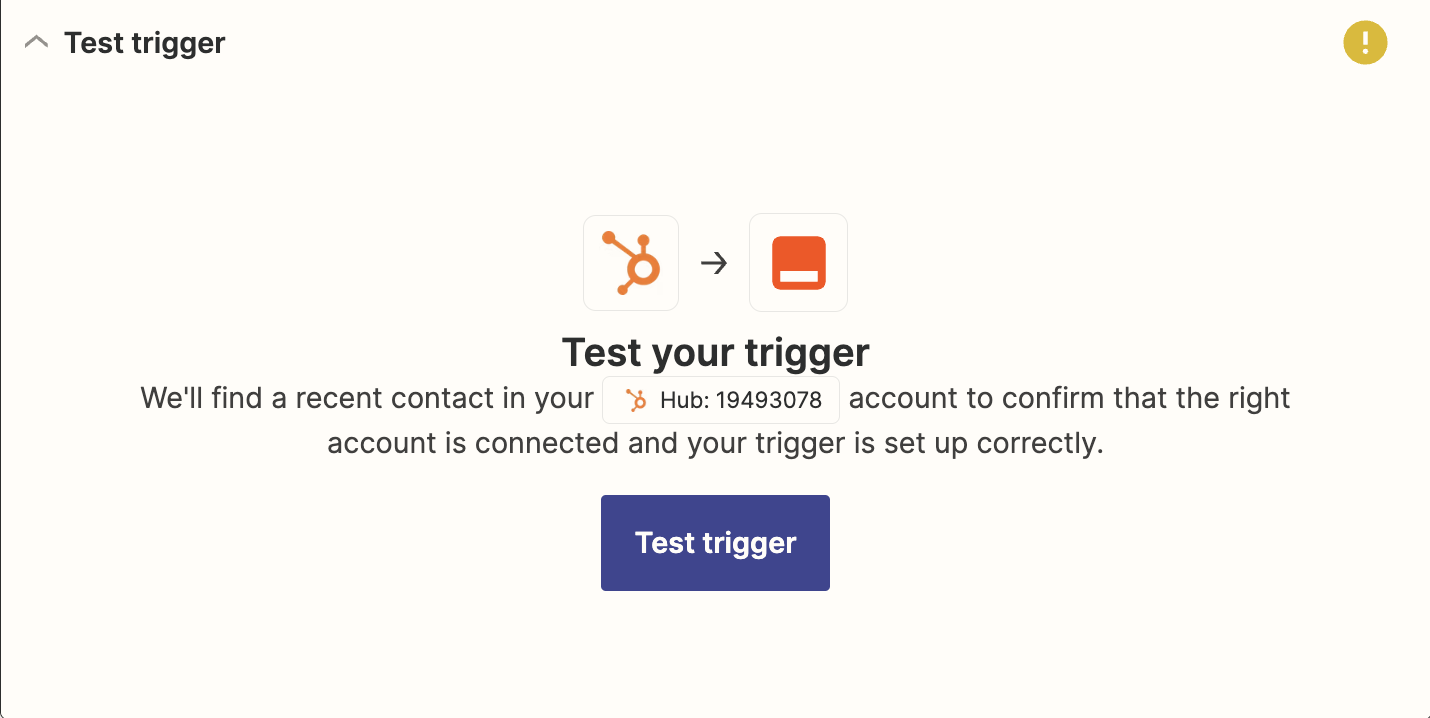Screen dimensions: 1430x718
Task: Click the hub ID number 19493078
Action: coord(769,400)
